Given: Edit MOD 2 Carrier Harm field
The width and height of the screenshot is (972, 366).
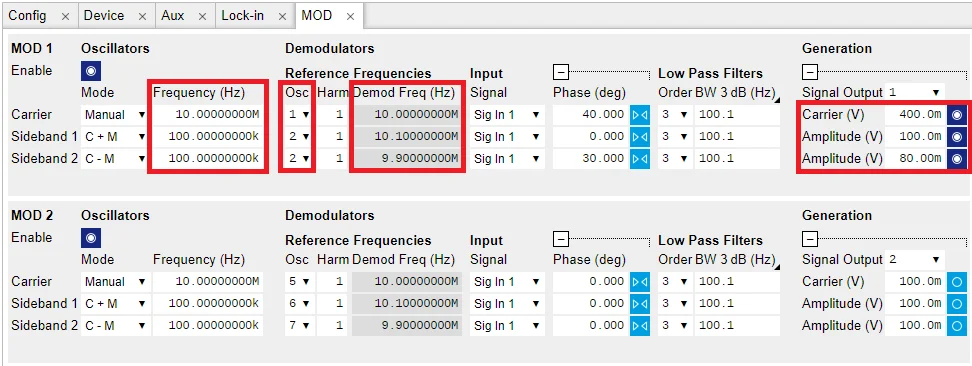Looking at the screenshot, I should pyautogui.click(x=332, y=282).
